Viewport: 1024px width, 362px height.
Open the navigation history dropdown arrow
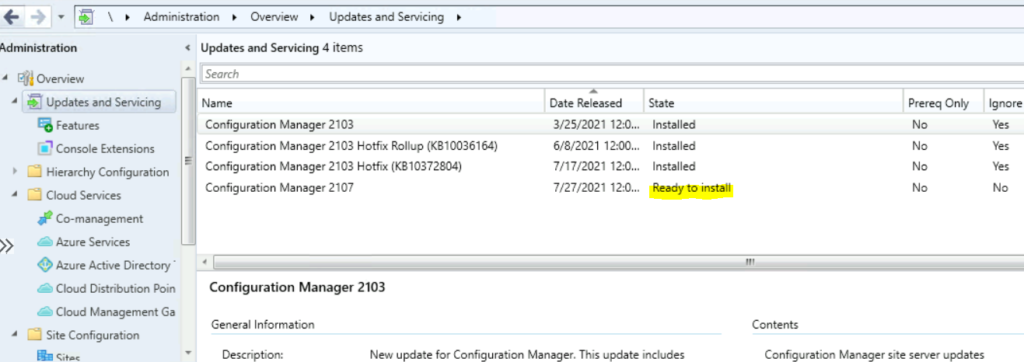click(x=61, y=18)
